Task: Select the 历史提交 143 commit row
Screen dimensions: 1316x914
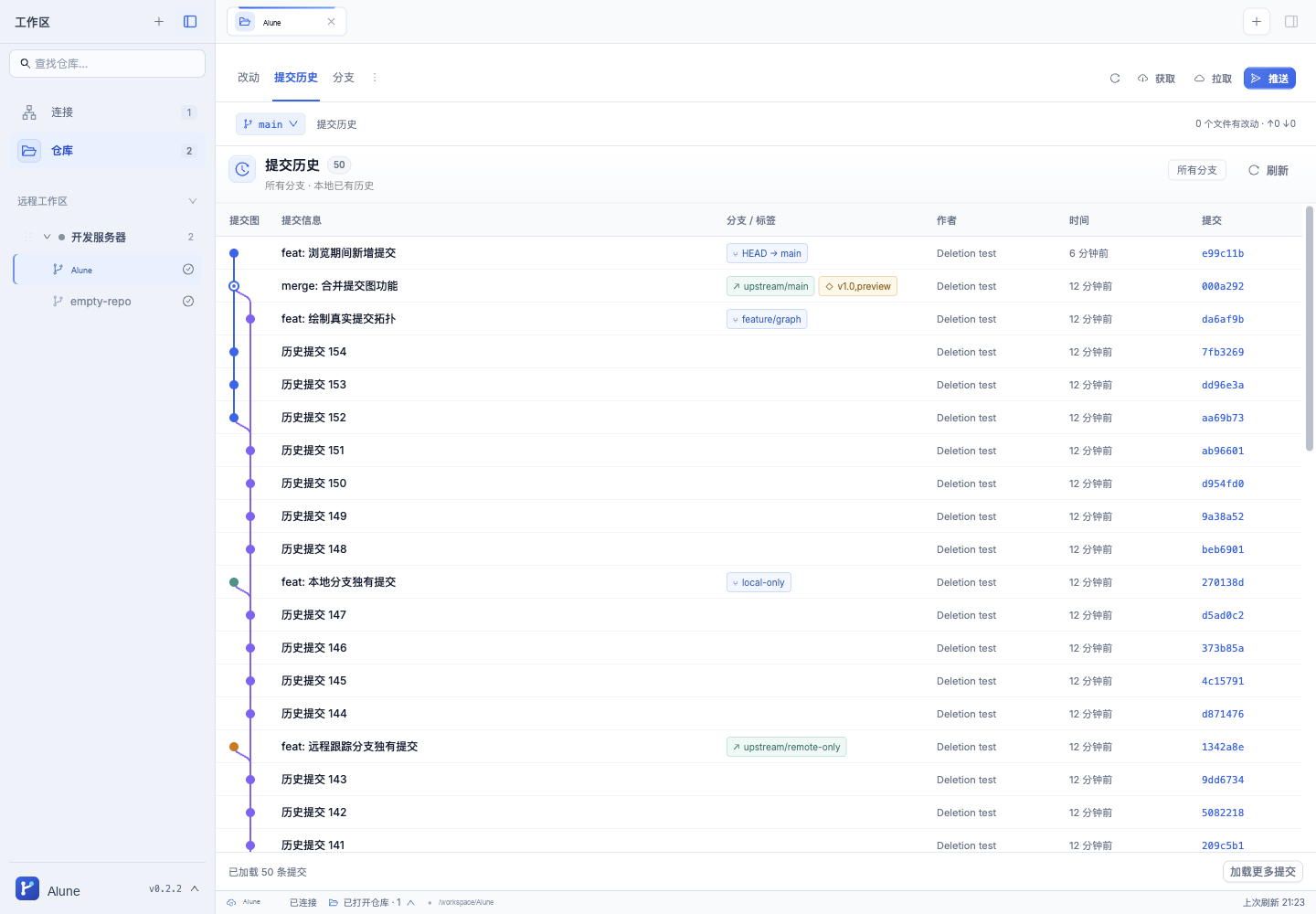Action: [x=759, y=780]
